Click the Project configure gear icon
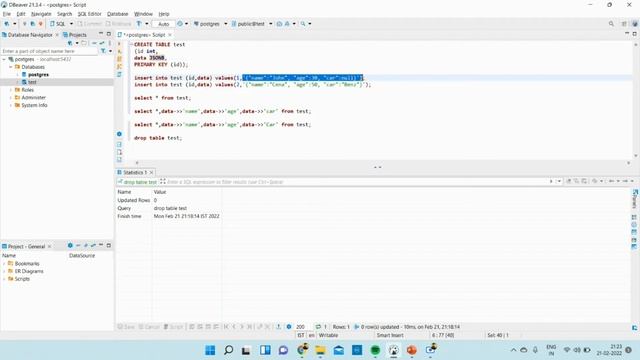Viewport: 640px width, 360px height. tap(70, 246)
